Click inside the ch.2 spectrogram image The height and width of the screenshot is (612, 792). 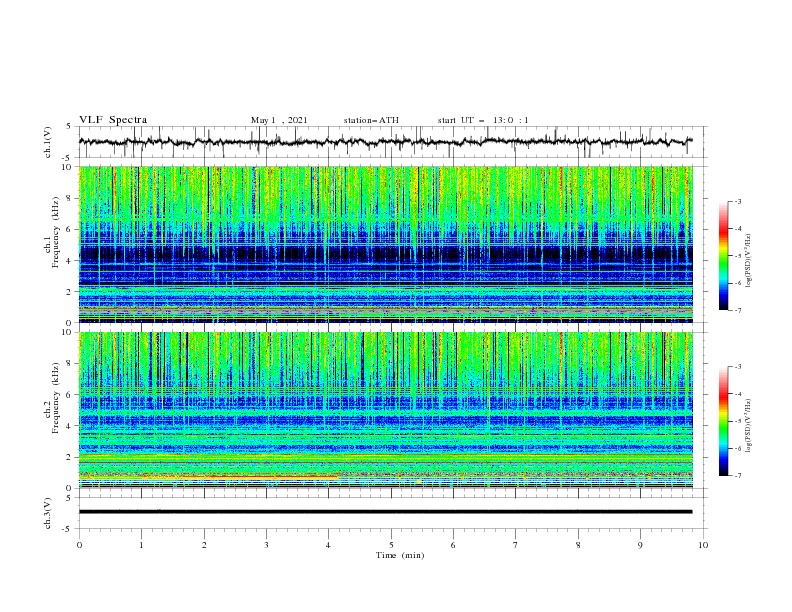(x=386, y=410)
